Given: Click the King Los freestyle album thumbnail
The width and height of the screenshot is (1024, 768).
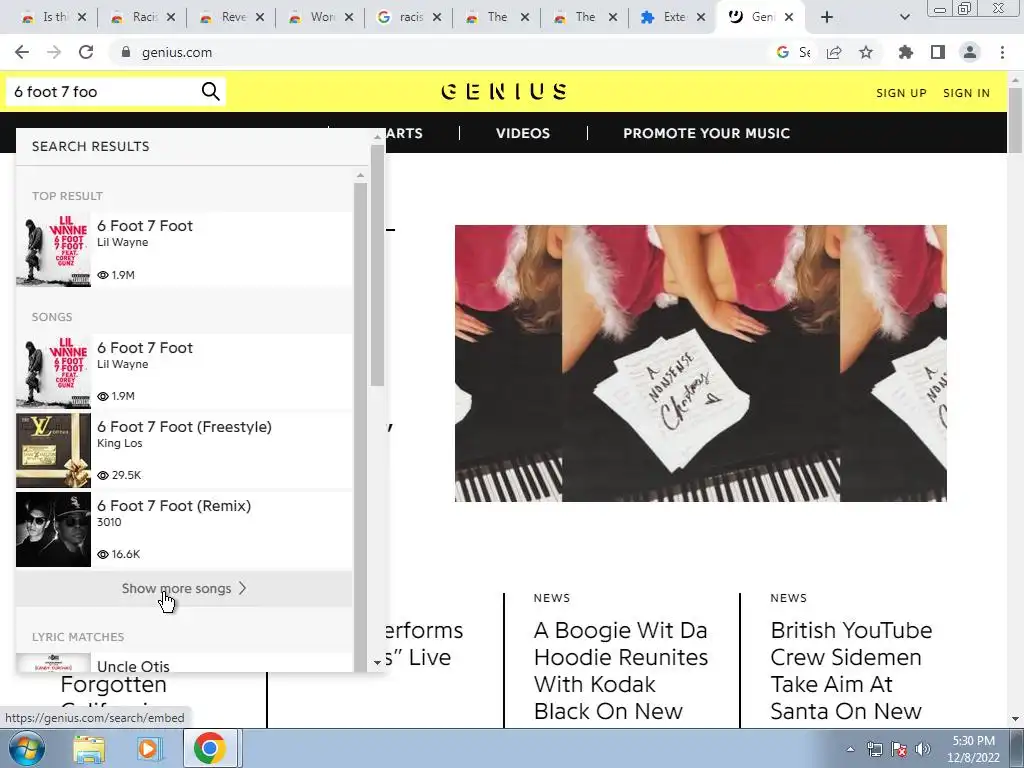Looking at the screenshot, I should tap(54, 450).
